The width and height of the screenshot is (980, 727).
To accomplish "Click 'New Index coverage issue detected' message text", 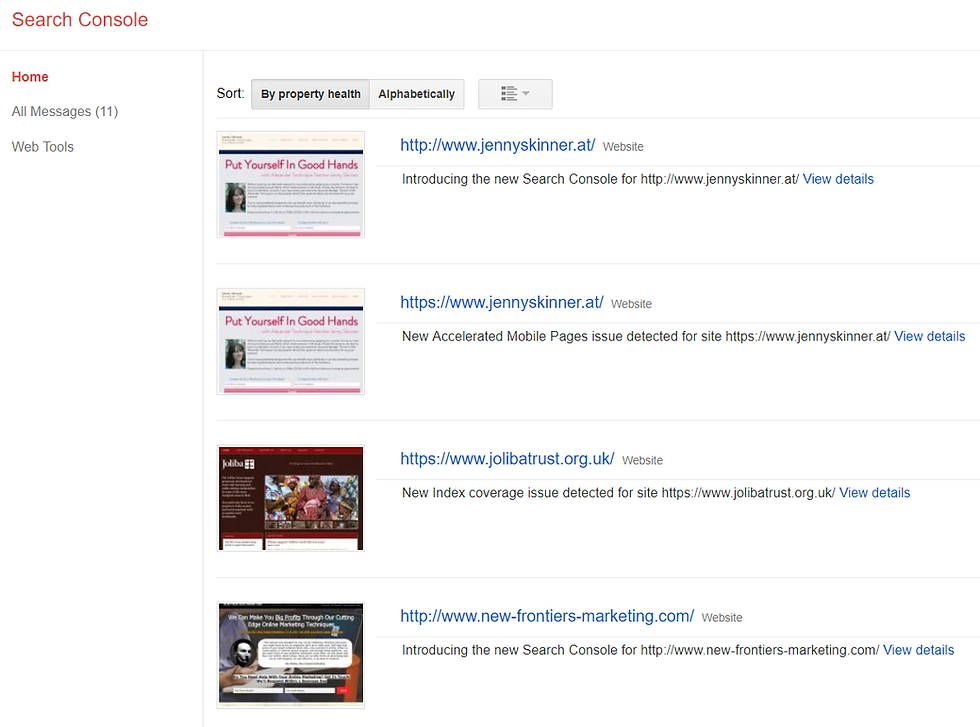I will 618,493.
